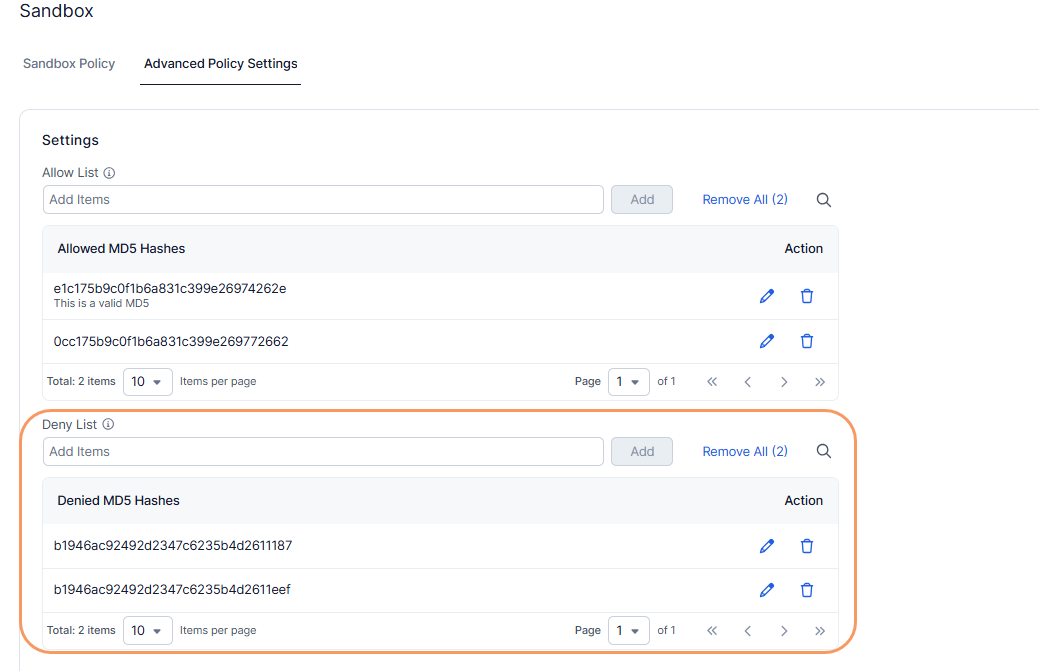Screen dimensions: 1039x671
Task: Show Deny List info tooltip icon
Action: [x=108, y=424]
